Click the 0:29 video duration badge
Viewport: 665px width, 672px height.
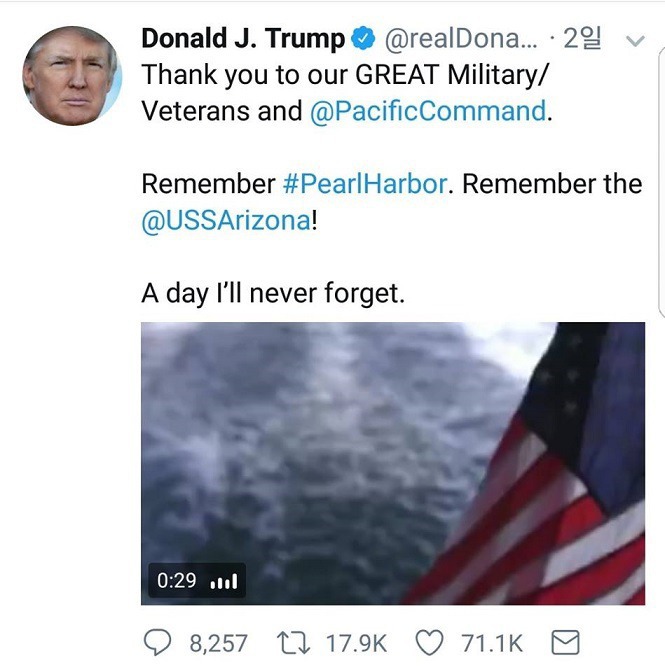177,581
